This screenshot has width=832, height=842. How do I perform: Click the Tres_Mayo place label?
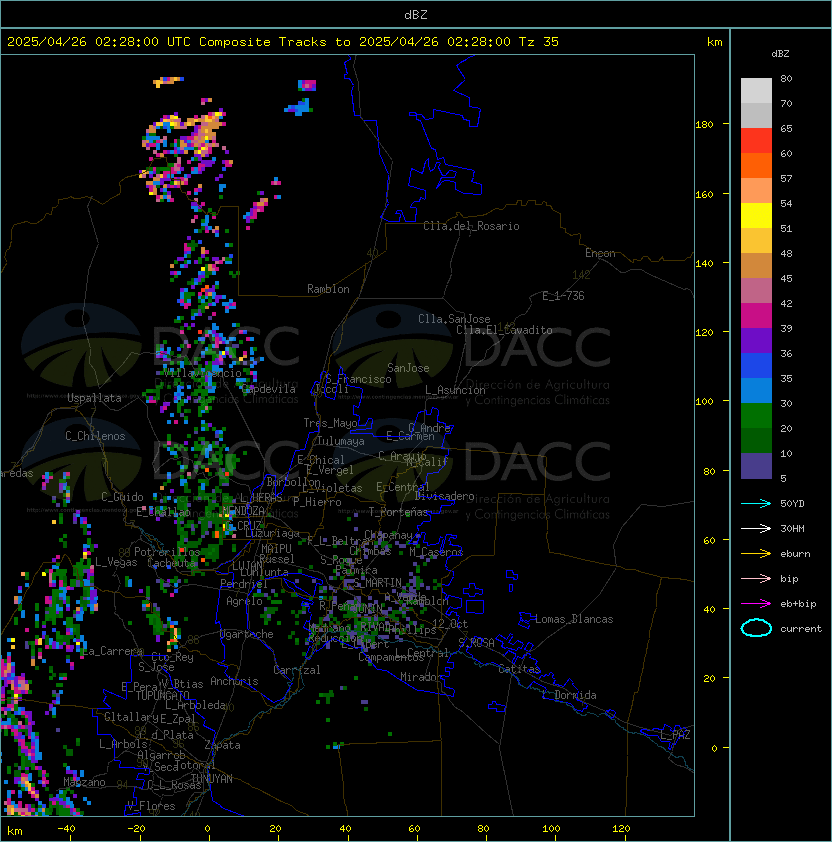click(330, 423)
